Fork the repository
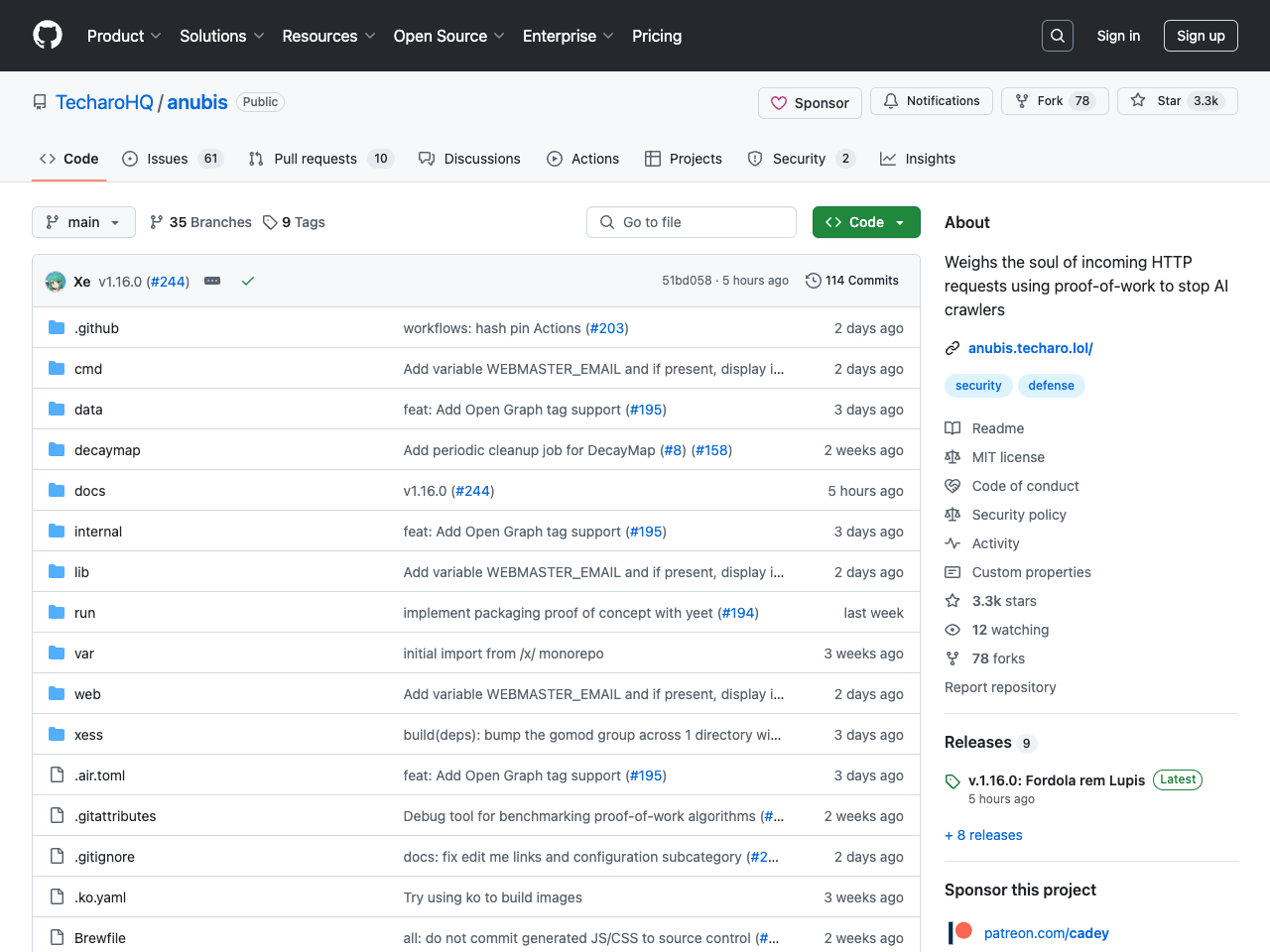 click(1055, 101)
